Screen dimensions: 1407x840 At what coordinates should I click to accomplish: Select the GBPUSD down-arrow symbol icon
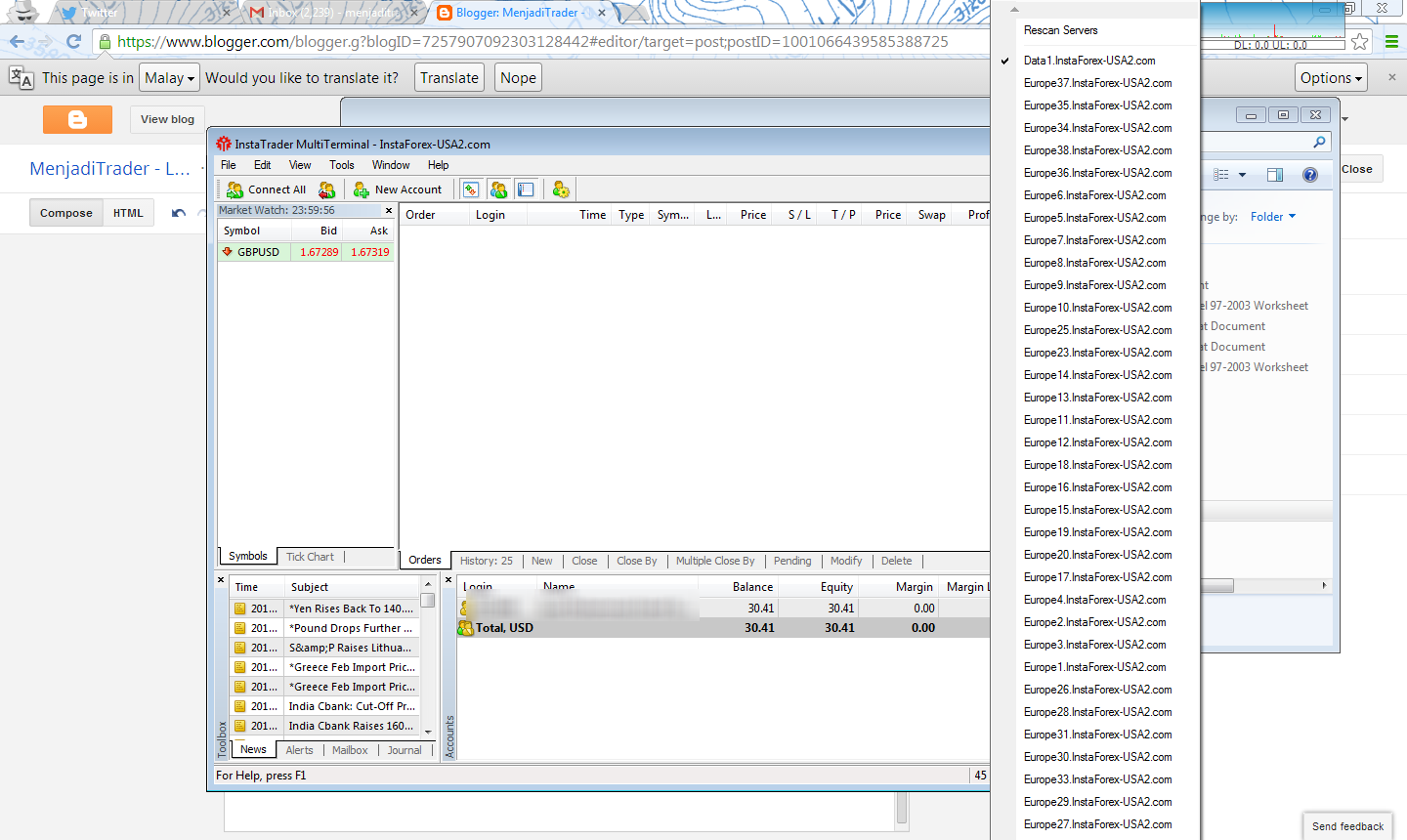point(228,251)
